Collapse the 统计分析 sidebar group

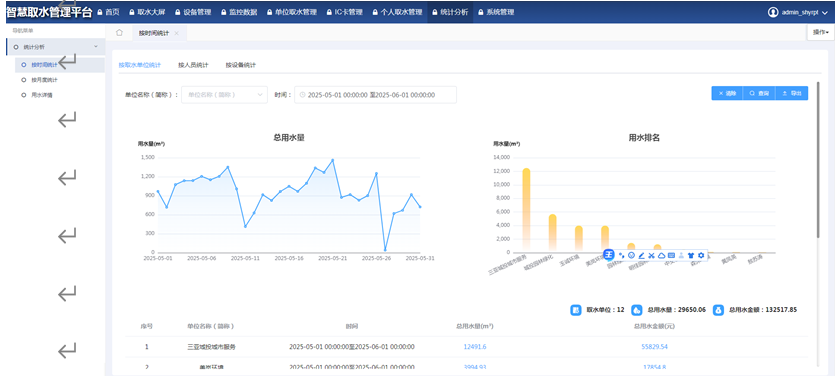[55, 47]
